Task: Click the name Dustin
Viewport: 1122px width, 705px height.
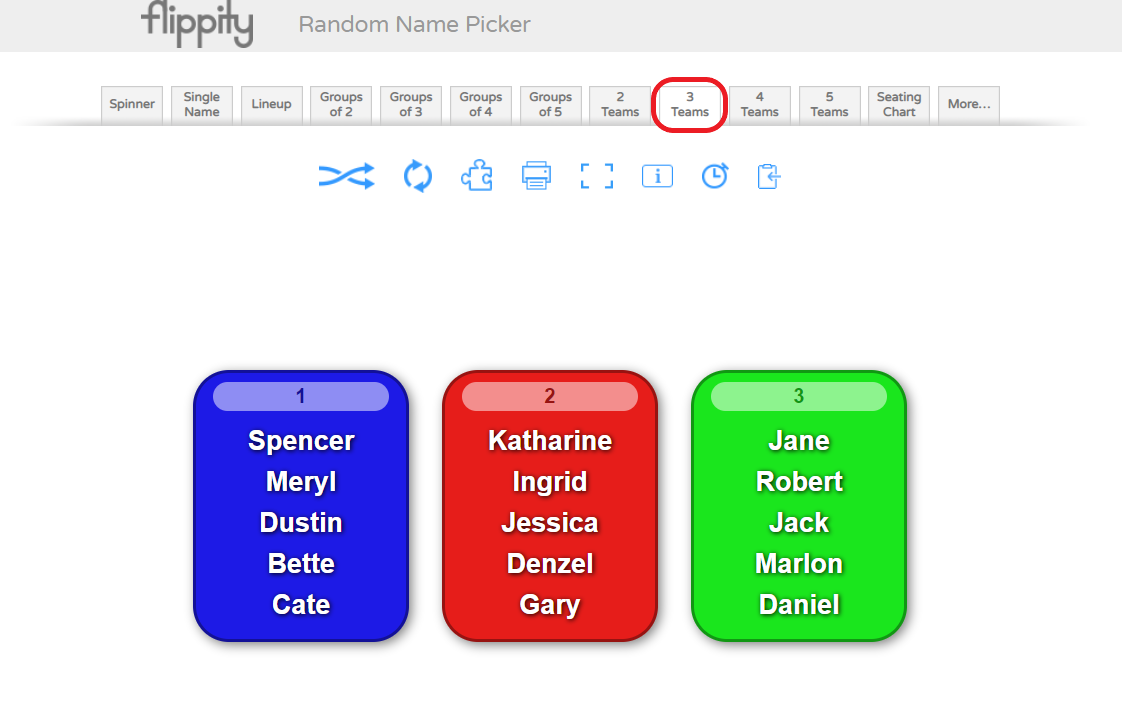Action: point(301,522)
